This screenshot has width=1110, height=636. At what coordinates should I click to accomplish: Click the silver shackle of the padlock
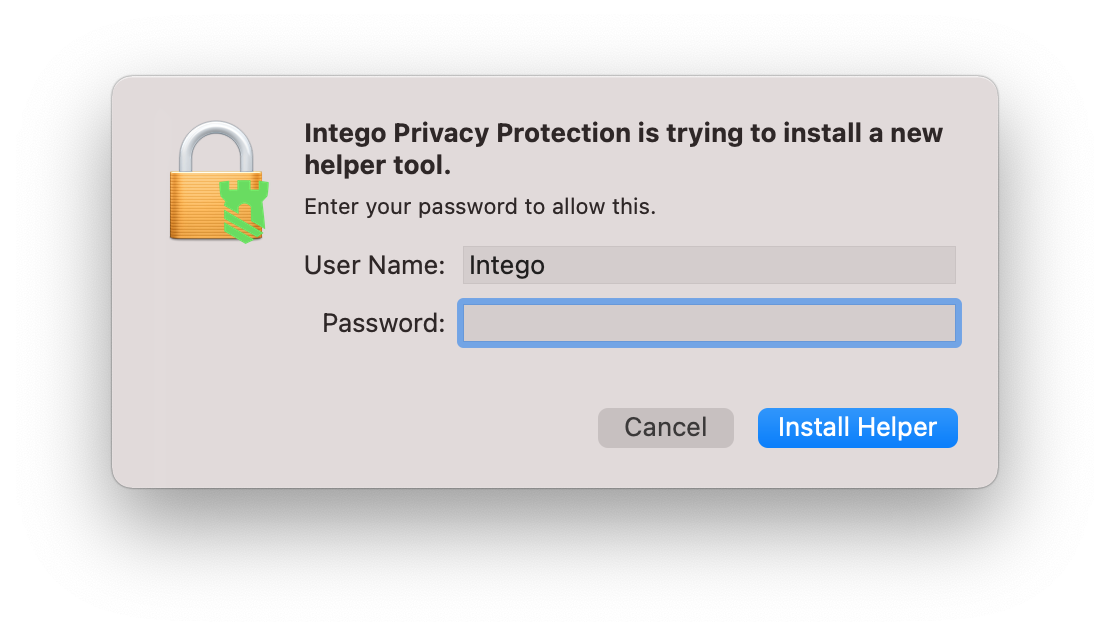pos(216,147)
